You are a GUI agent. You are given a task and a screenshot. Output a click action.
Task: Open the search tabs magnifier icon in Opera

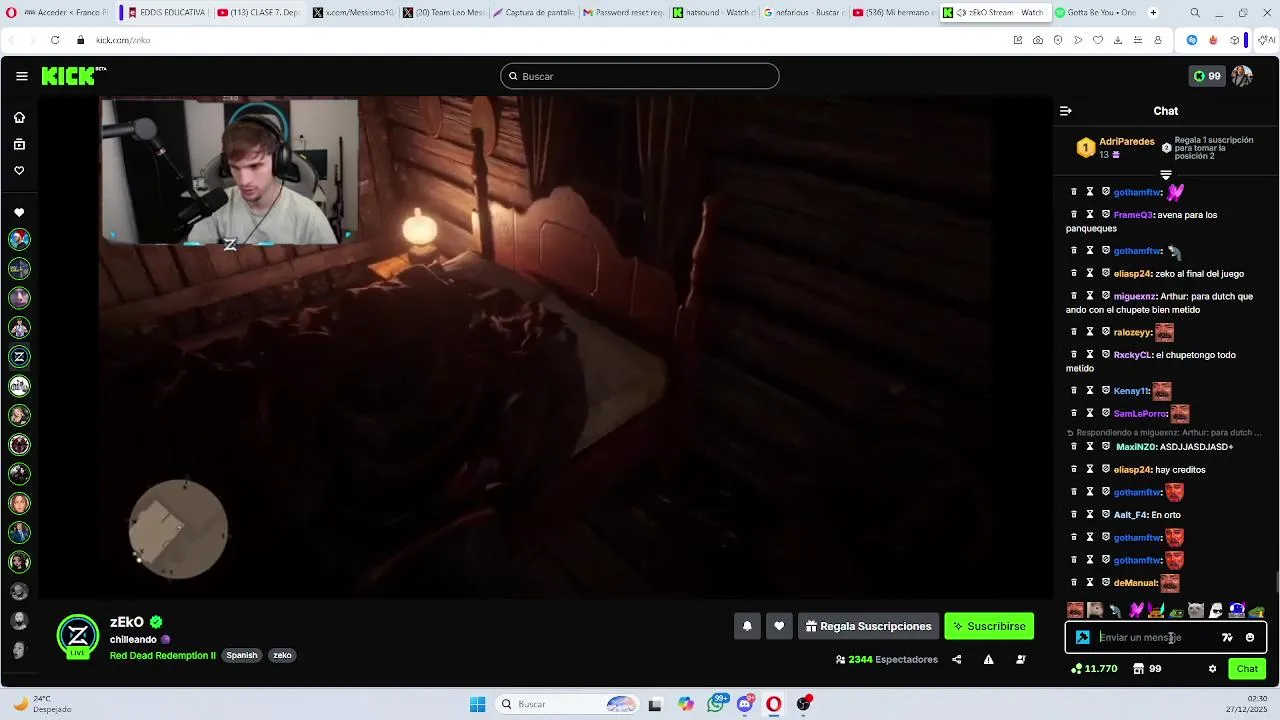tap(1195, 13)
